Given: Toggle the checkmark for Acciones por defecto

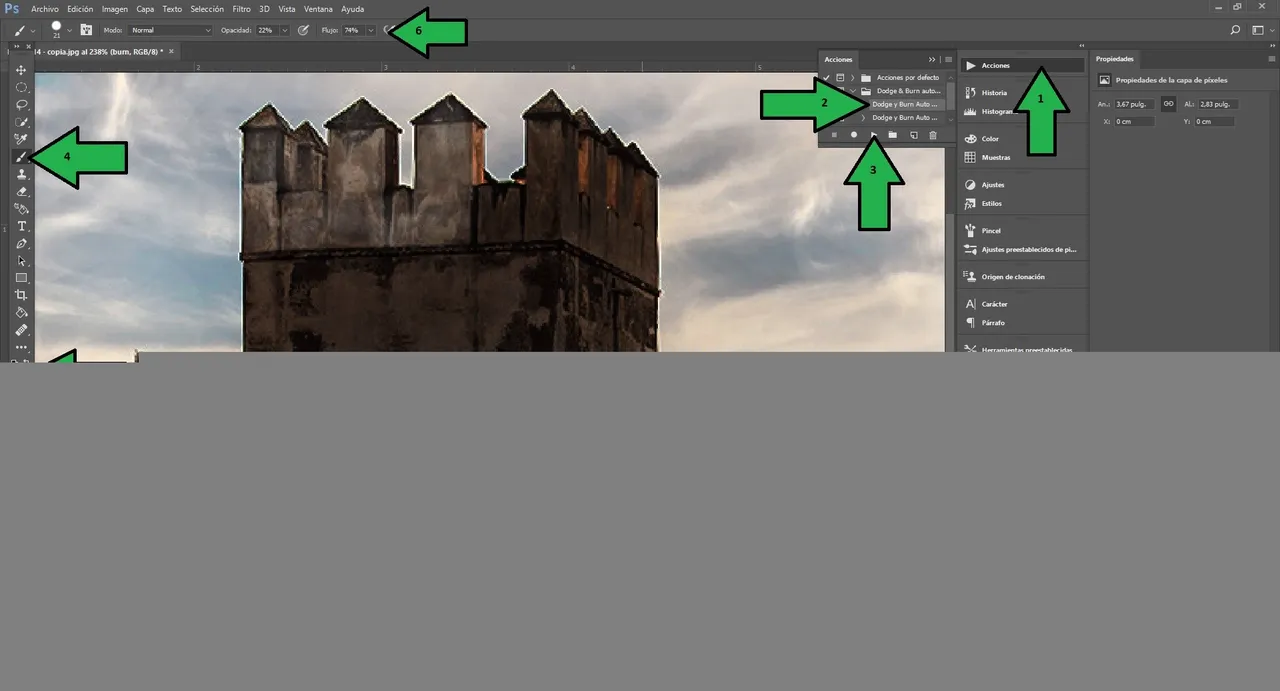Looking at the screenshot, I should pyautogui.click(x=826, y=77).
